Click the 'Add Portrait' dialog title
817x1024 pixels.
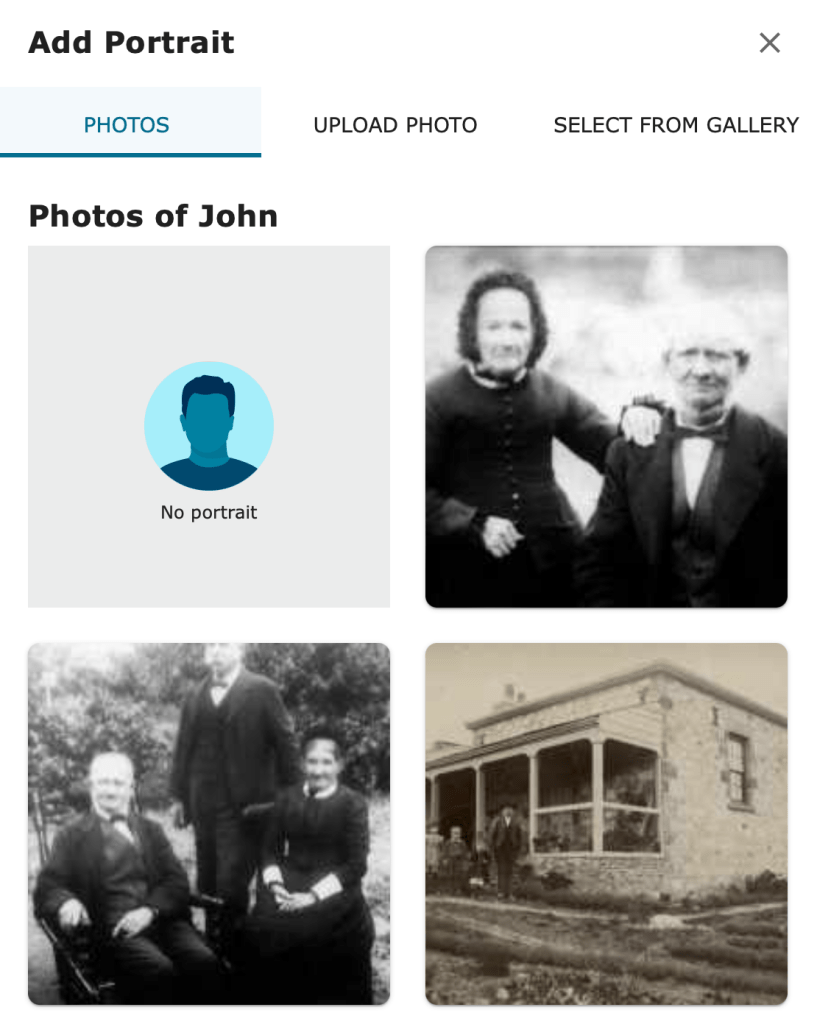point(131,43)
